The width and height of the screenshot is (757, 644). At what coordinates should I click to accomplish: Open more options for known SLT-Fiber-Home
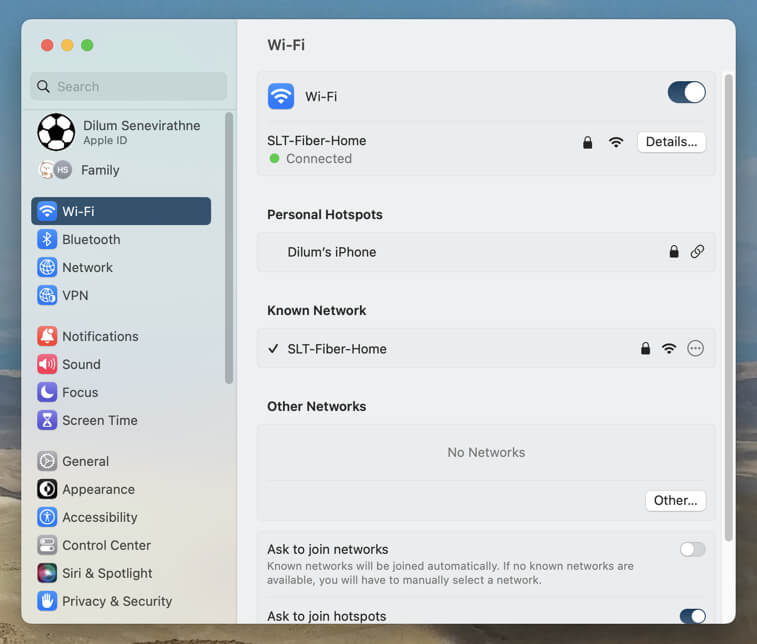pyautogui.click(x=695, y=349)
